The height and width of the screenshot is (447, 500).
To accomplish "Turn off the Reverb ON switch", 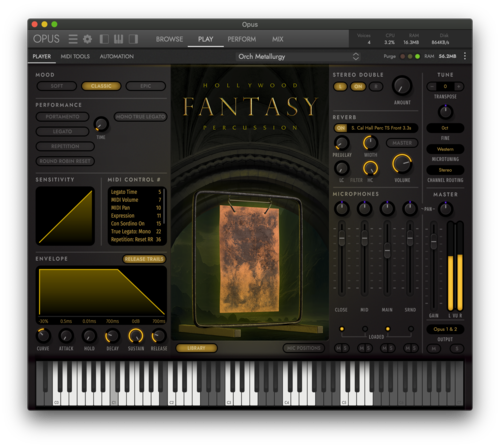I will pyautogui.click(x=340, y=128).
